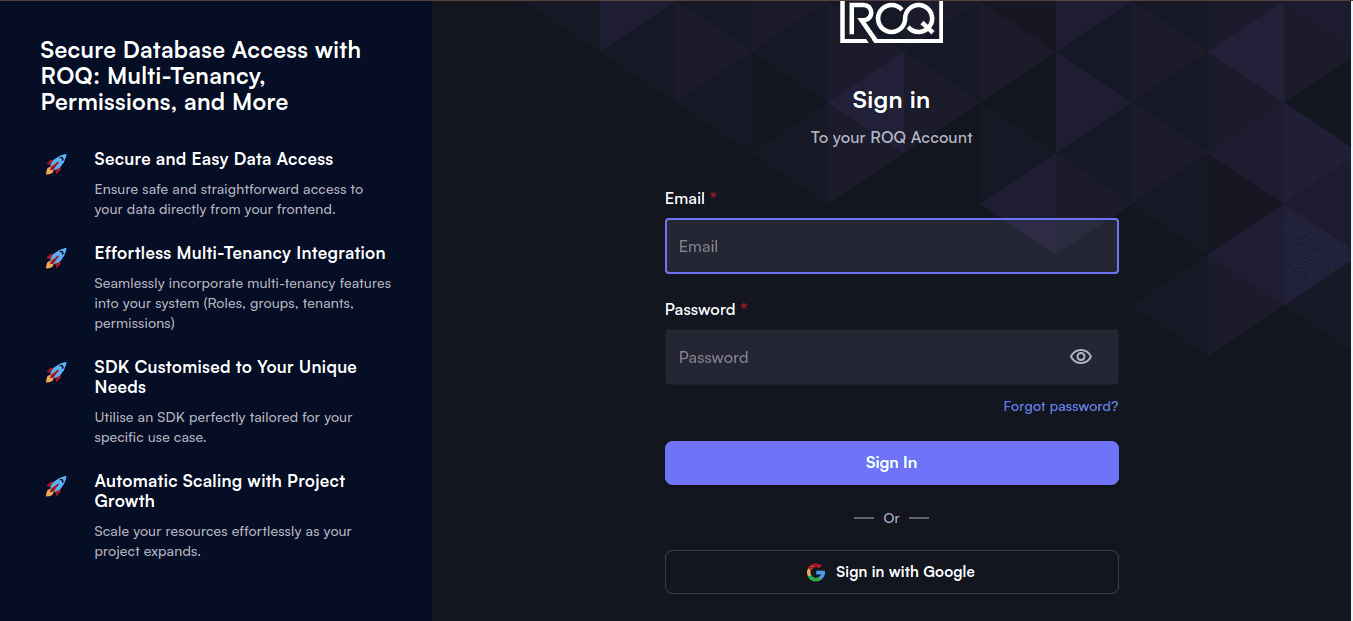Viewport: 1353px width, 621px height.
Task: Click the Sign in heading text
Action: [891, 100]
